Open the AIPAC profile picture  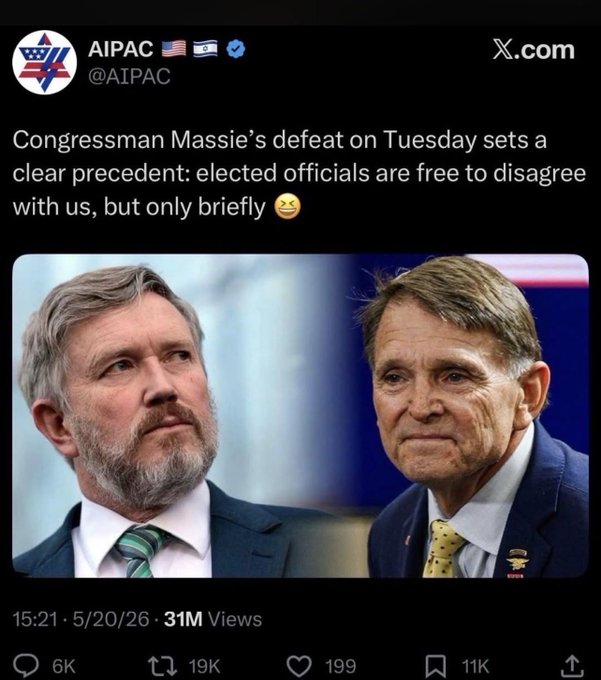(x=45, y=62)
